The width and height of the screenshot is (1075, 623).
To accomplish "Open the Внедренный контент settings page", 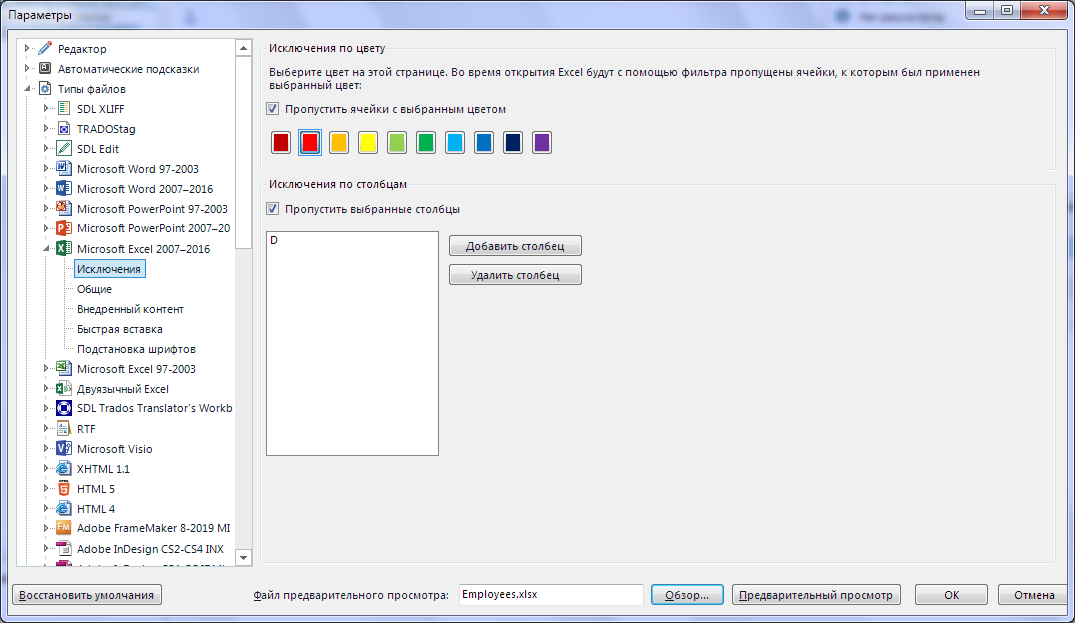I will (x=130, y=309).
